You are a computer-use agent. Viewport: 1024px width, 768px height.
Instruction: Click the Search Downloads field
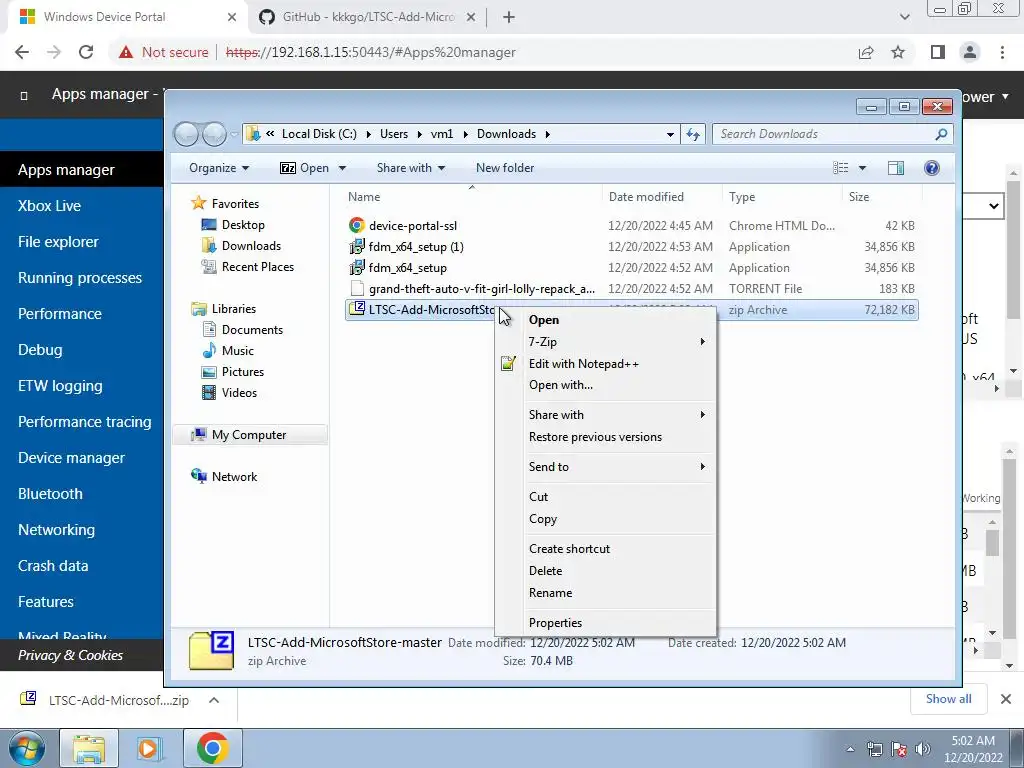click(x=832, y=134)
